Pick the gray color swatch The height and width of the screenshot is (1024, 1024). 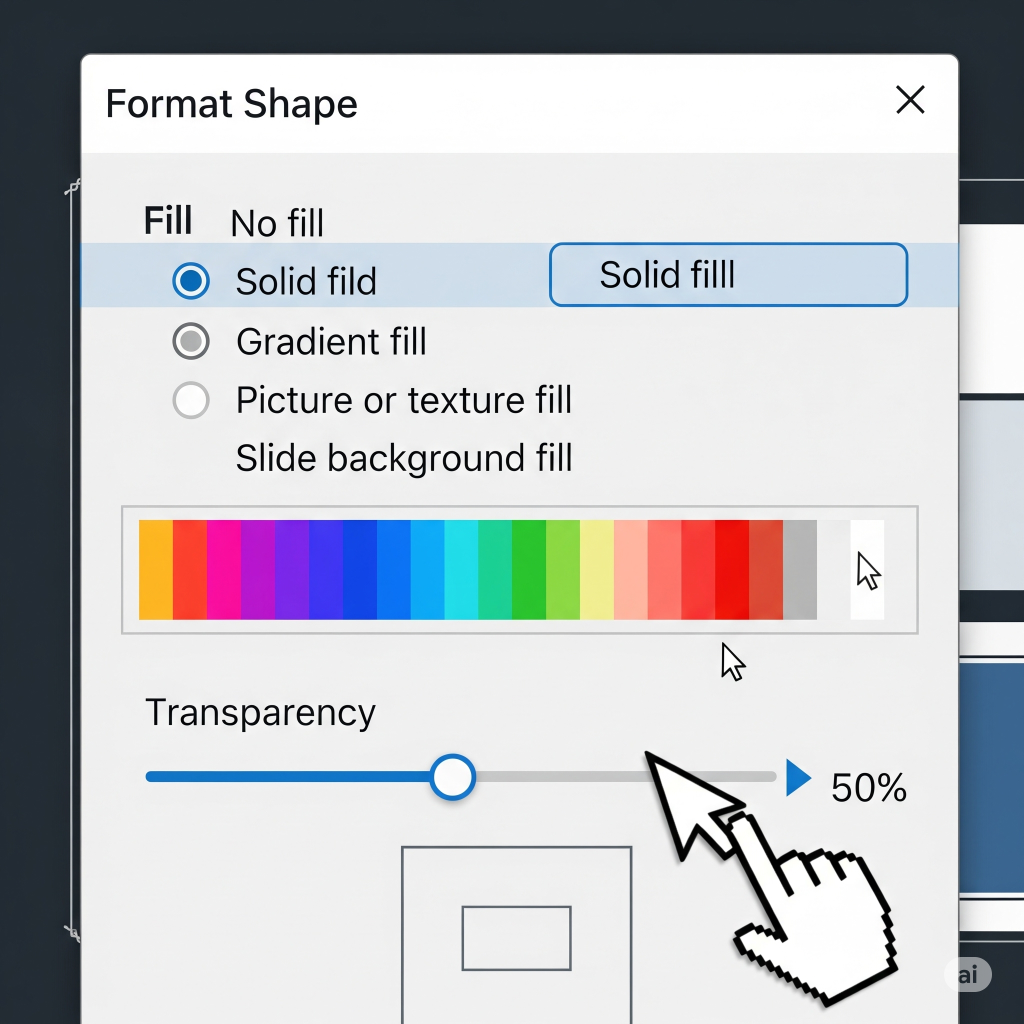click(x=800, y=570)
